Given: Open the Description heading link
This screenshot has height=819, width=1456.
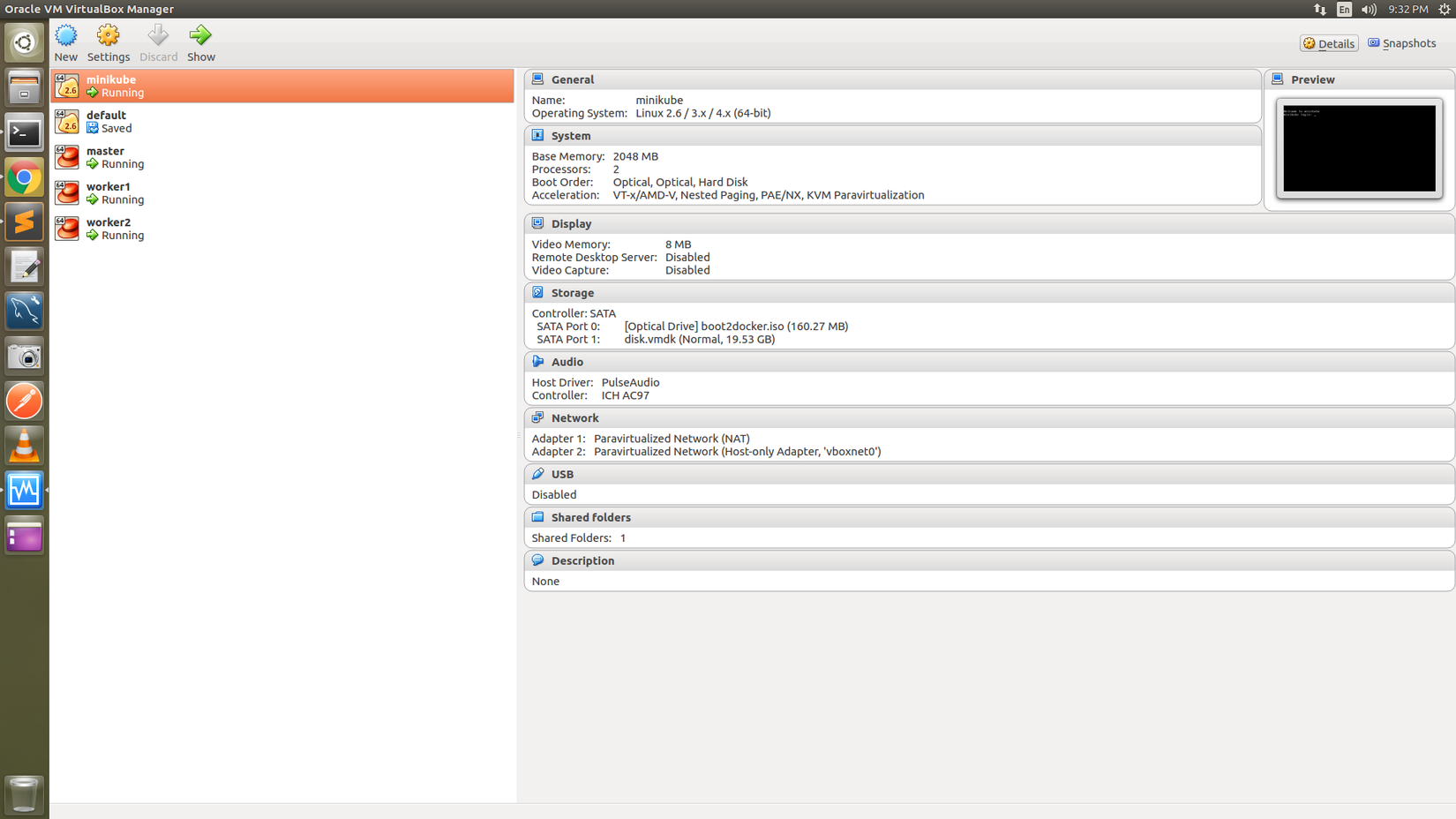Looking at the screenshot, I should 583,561.
